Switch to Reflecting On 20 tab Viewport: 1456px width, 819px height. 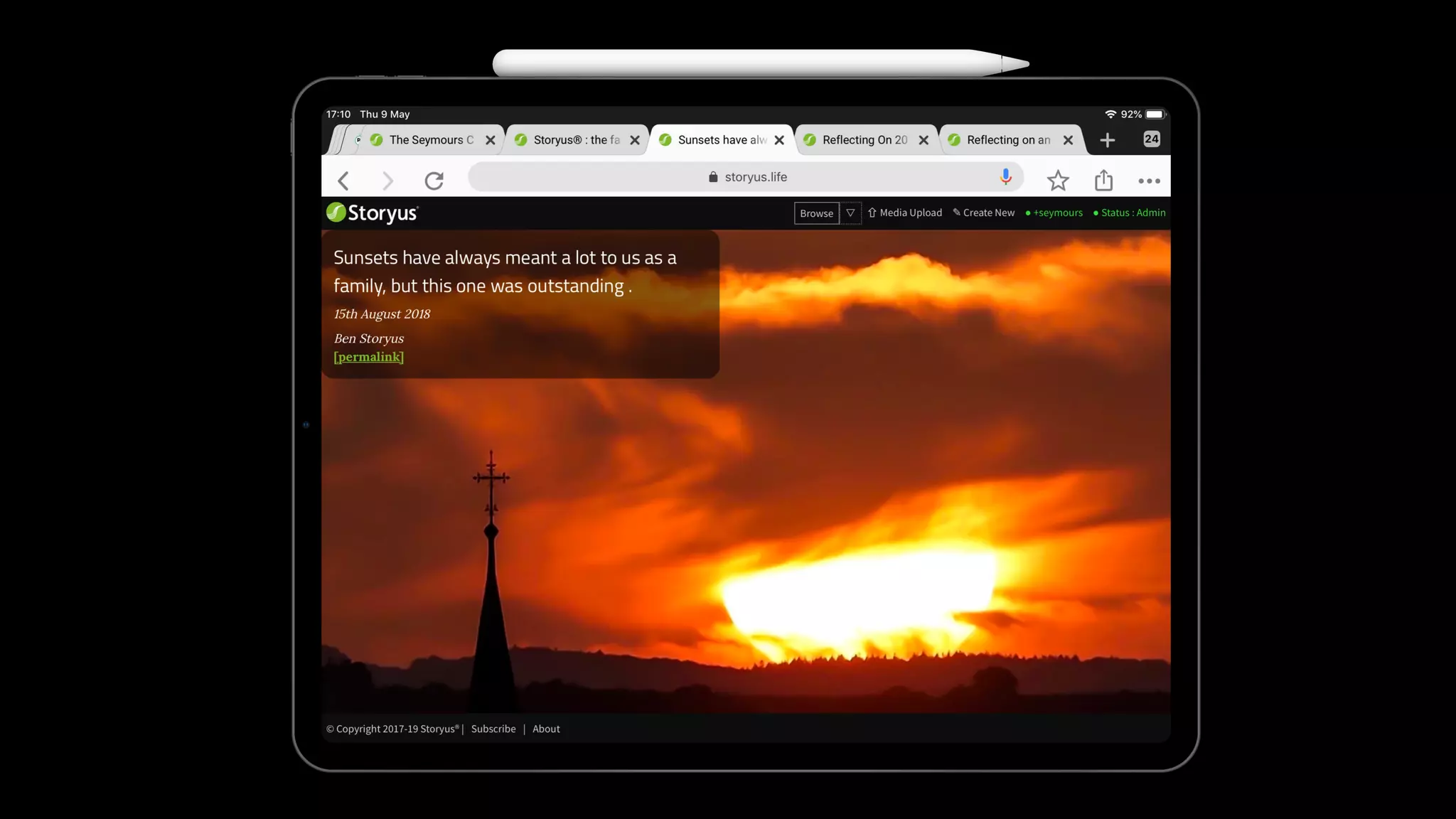coord(864,140)
